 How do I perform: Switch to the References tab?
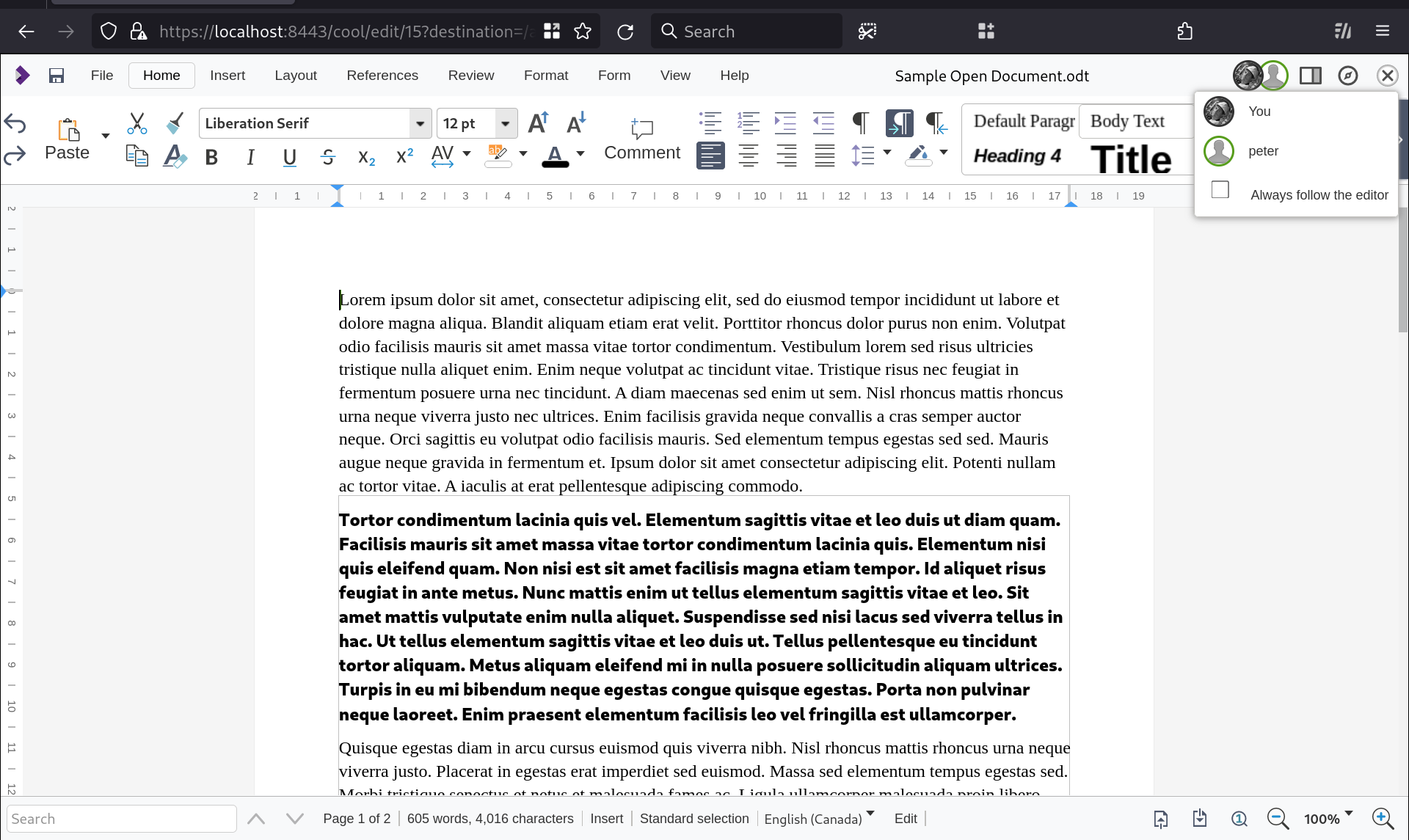[x=382, y=76]
